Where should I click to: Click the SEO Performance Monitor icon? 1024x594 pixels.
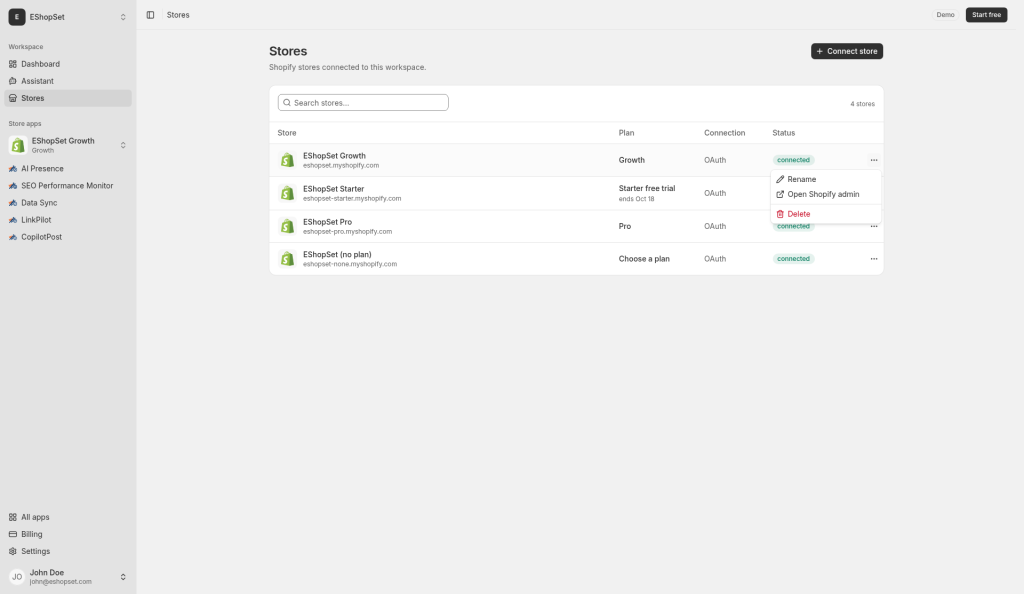pyautogui.click(x=12, y=185)
